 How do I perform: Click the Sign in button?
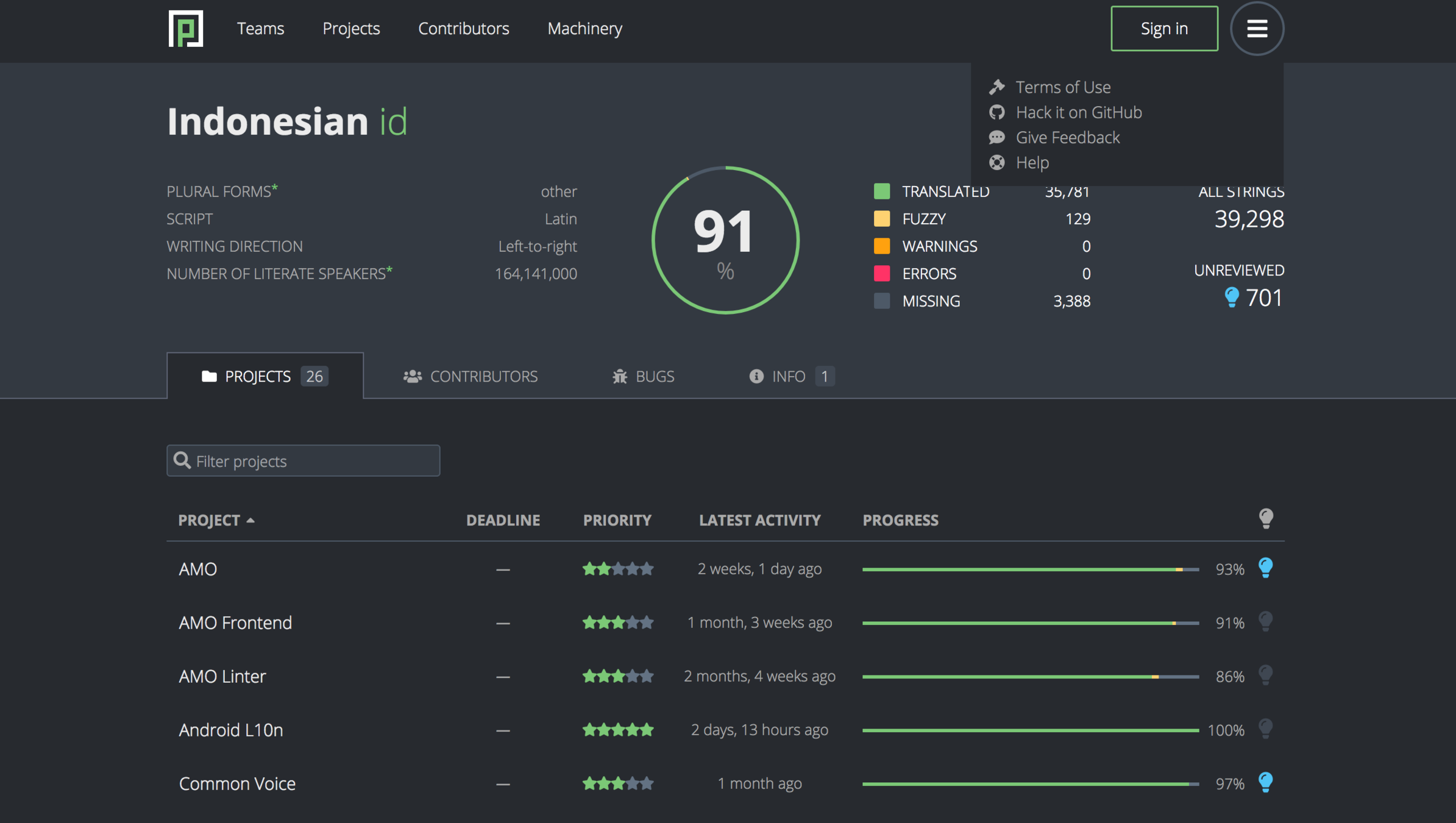(1163, 29)
